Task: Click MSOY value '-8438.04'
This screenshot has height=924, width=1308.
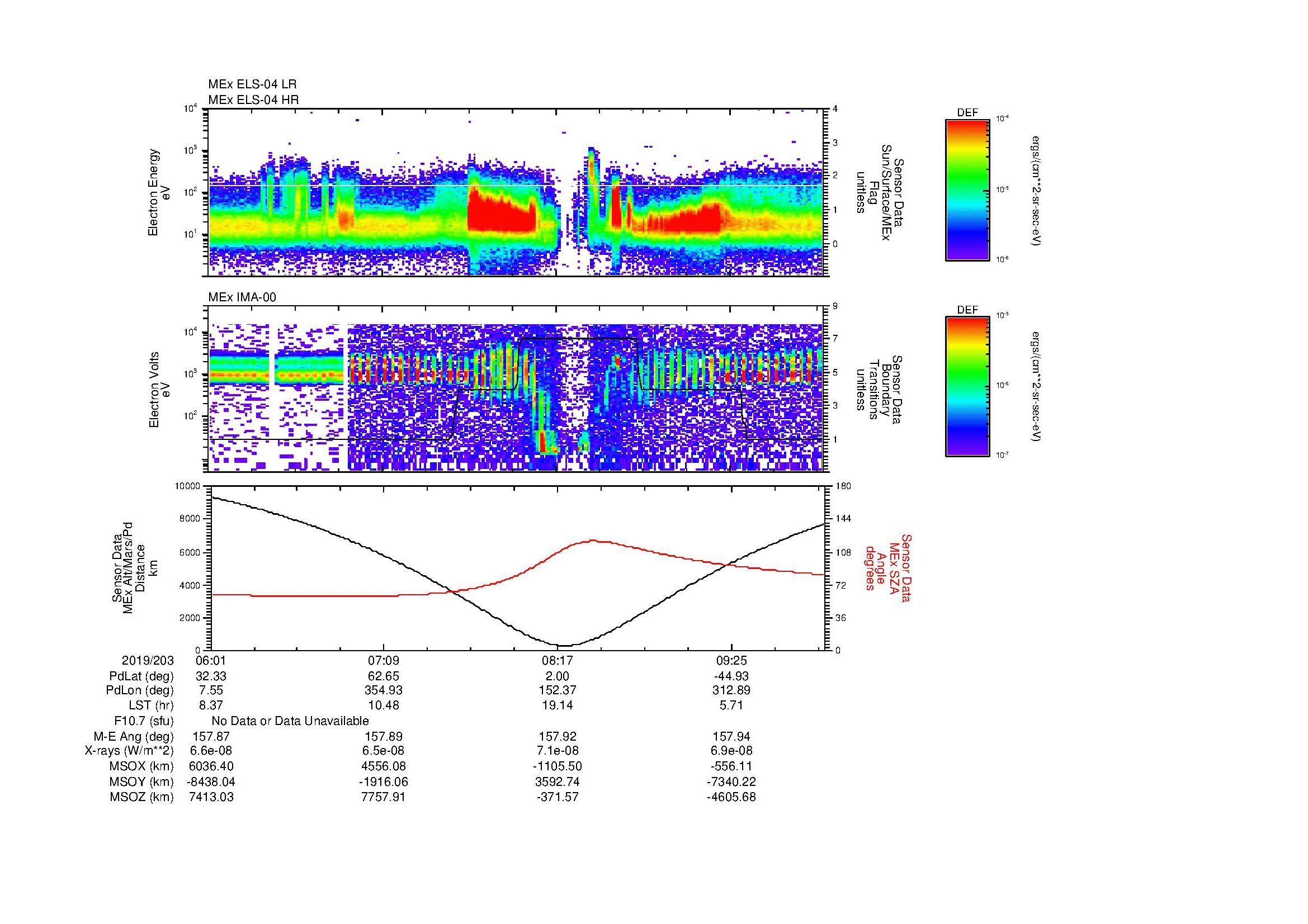Action: click(x=211, y=781)
